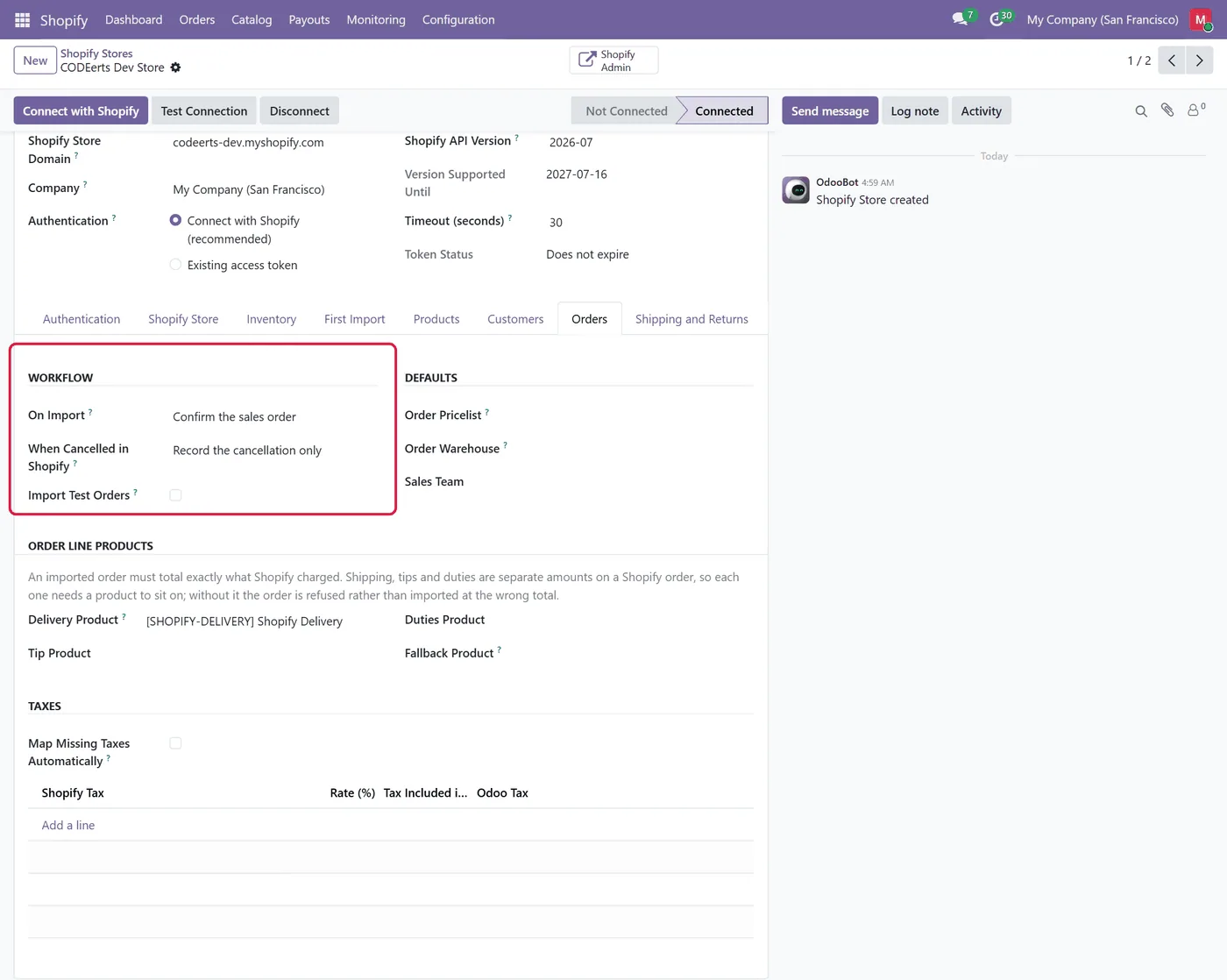Open the Sales Team field
This screenshot has width=1227, height=980.
click(x=649, y=482)
